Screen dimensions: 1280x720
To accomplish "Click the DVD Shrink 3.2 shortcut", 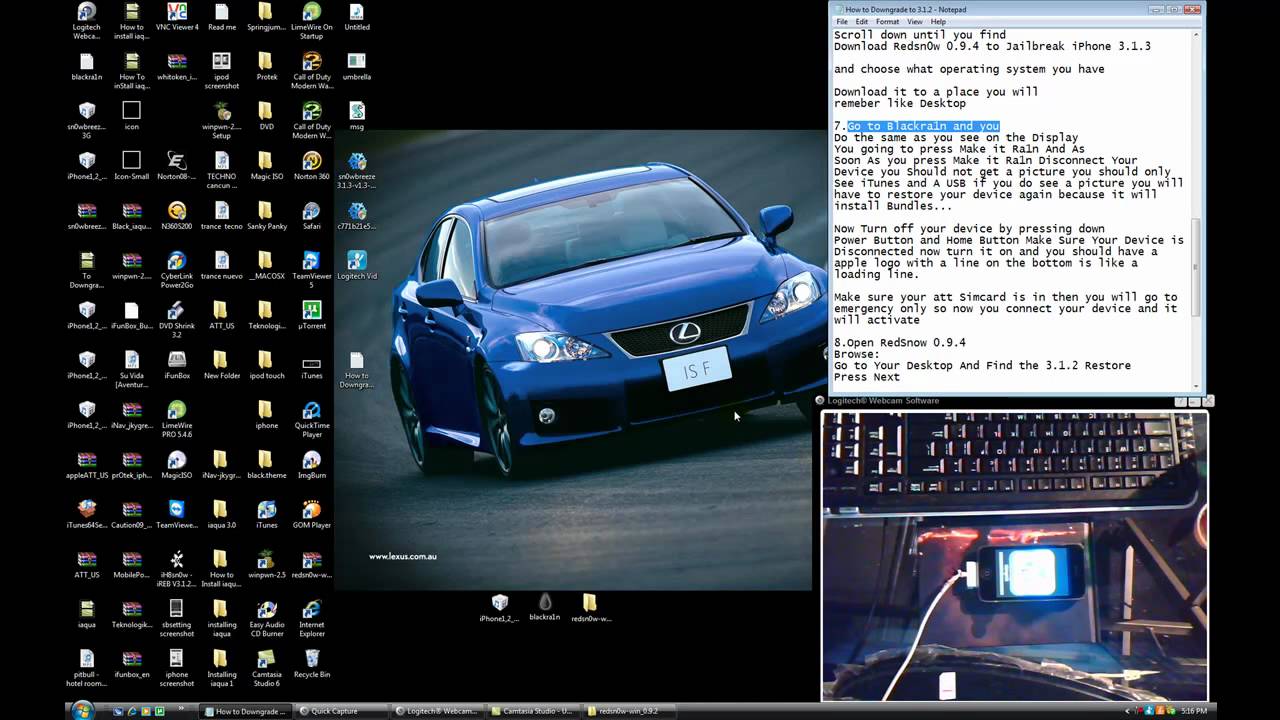I will [x=177, y=320].
